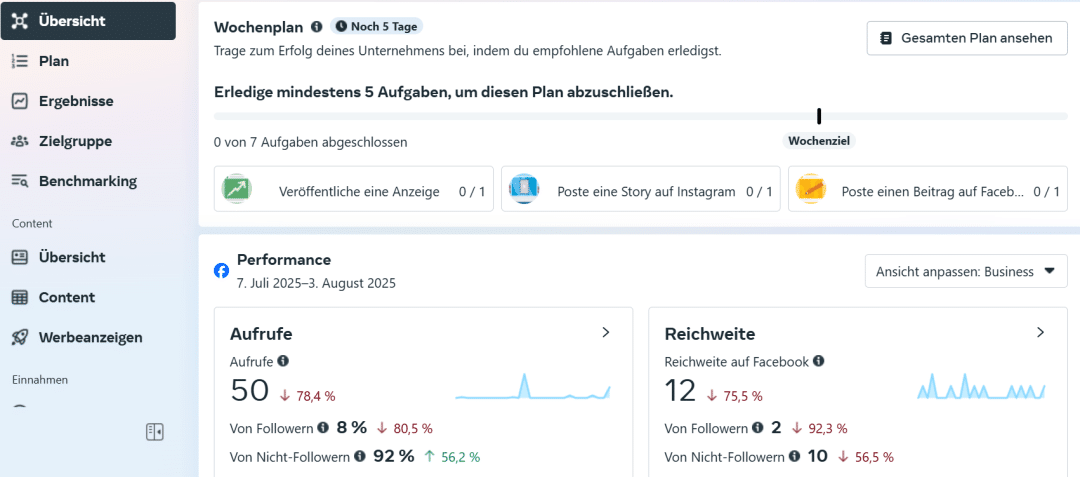
Task: Expand the Reichweite card chevron arrow
Action: pyautogui.click(x=1040, y=333)
